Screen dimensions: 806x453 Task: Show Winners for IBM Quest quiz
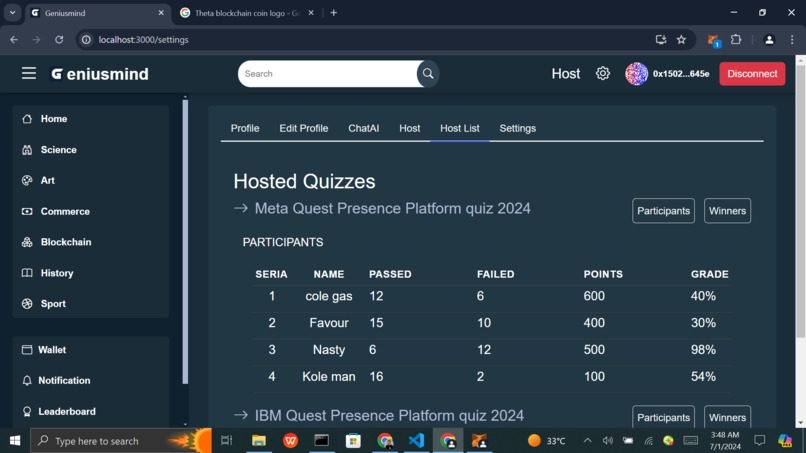[x=727, y=417]
